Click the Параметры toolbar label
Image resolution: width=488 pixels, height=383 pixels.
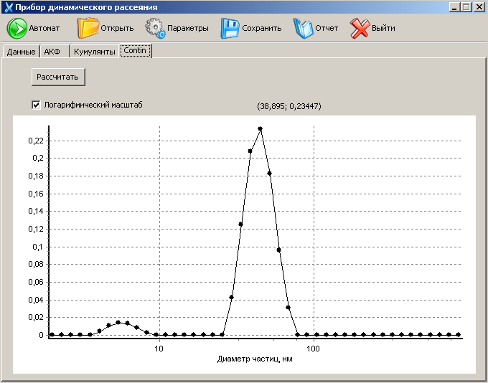pos(188,28)
